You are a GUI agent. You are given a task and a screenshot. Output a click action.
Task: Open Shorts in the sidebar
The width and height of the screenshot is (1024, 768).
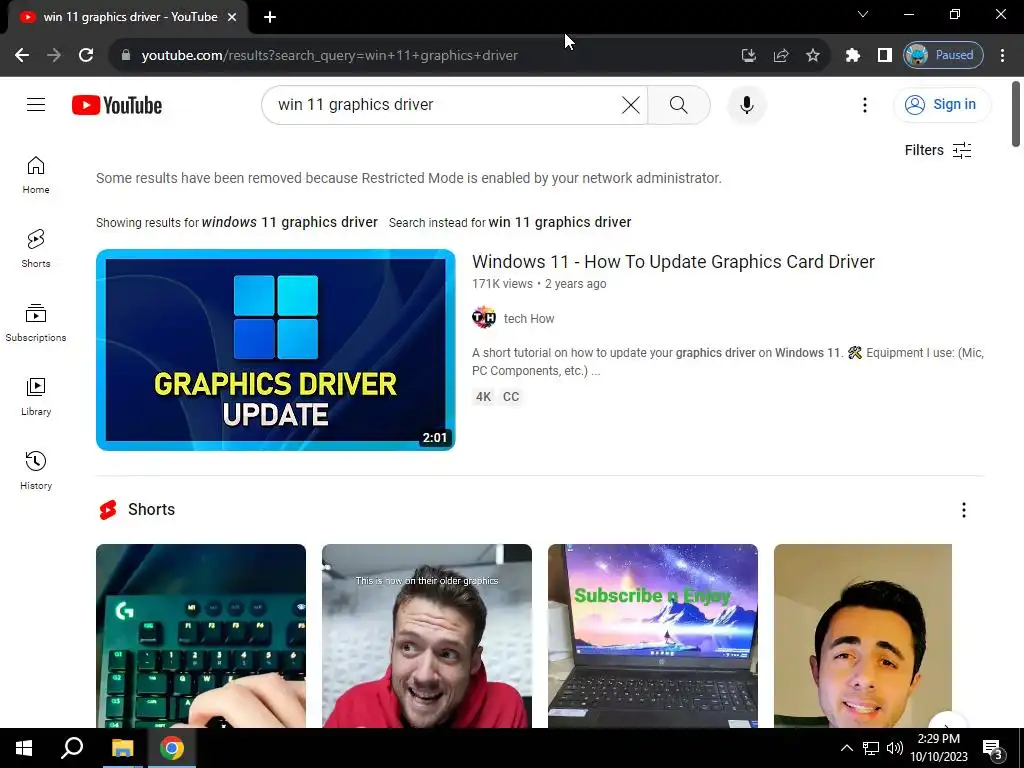click(x=36, y=249)
